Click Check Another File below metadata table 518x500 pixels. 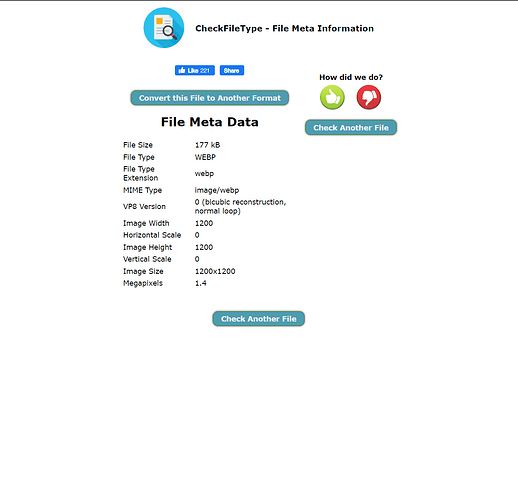(x=259, y=319)
